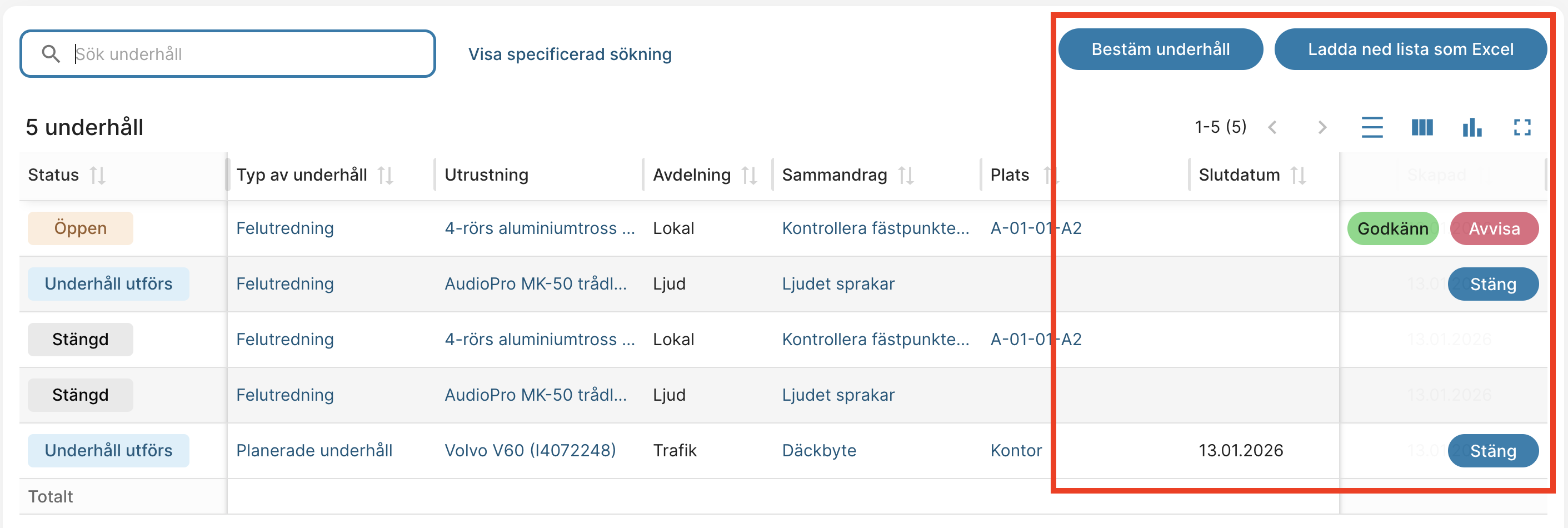Click the Bestäm underhåll button
Screen dimensions: 1568x528
click(1160, 49)
